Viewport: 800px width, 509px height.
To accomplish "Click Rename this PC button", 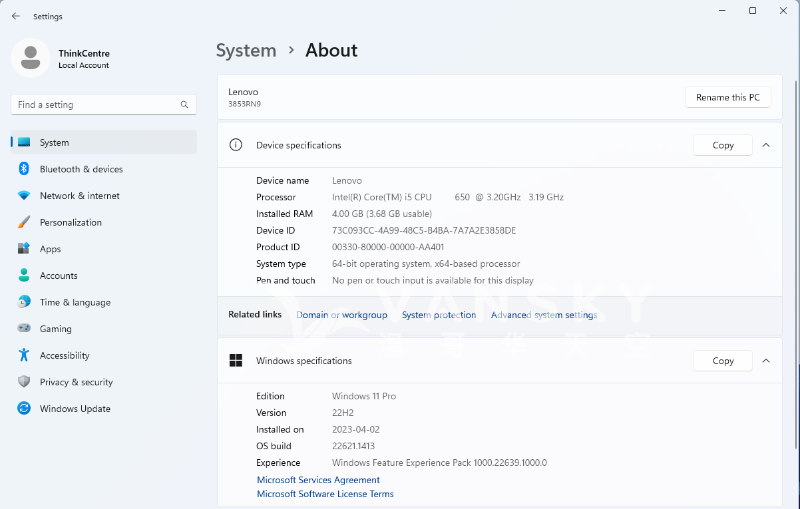I will point(728,97).
